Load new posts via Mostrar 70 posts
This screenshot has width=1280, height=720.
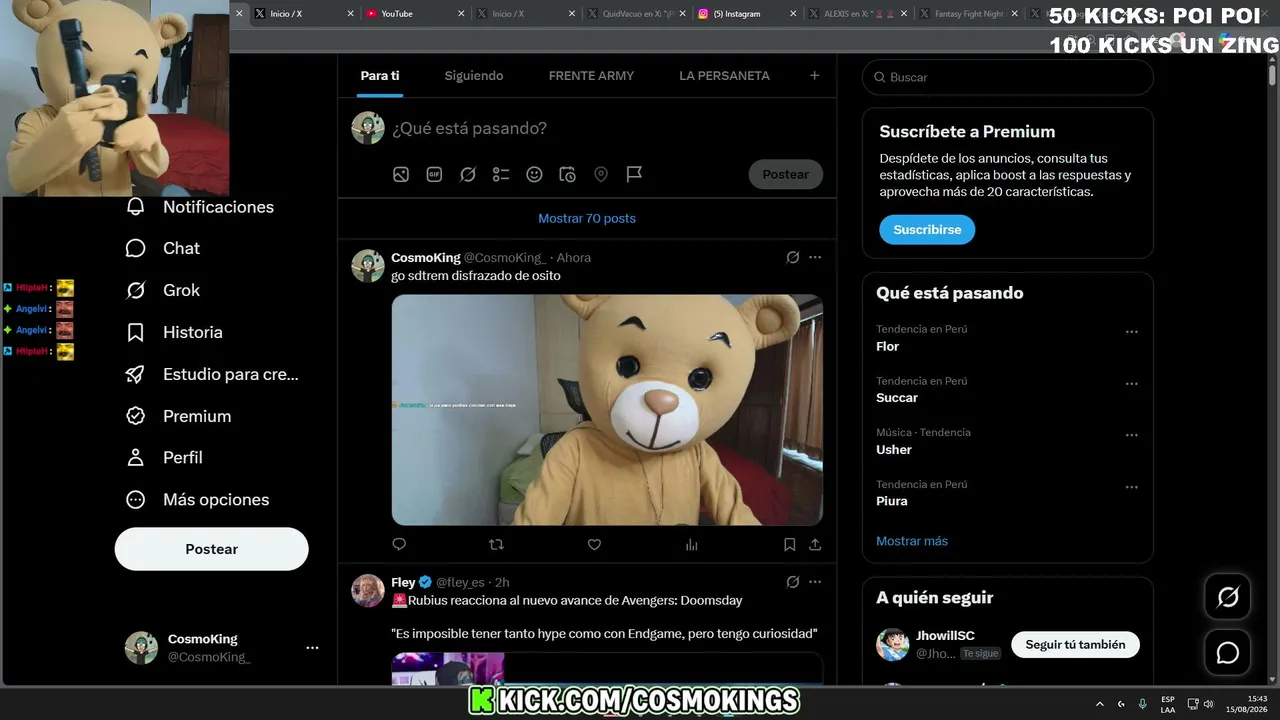coord(587,218)
